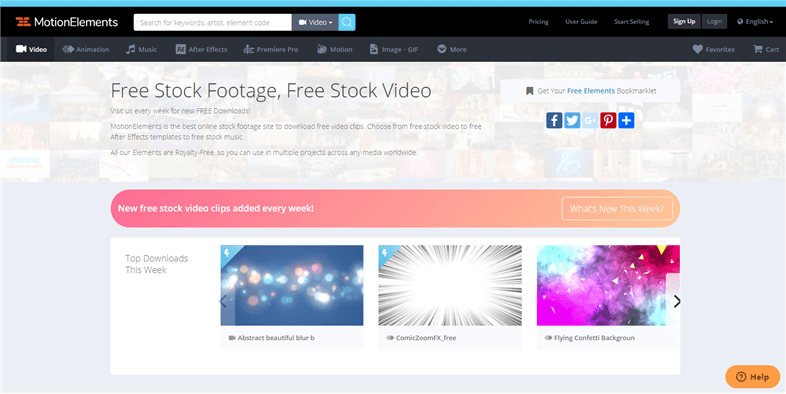786x394 pixels.
Task: Click Start Selling link
Action: click(x=631, y=22)
